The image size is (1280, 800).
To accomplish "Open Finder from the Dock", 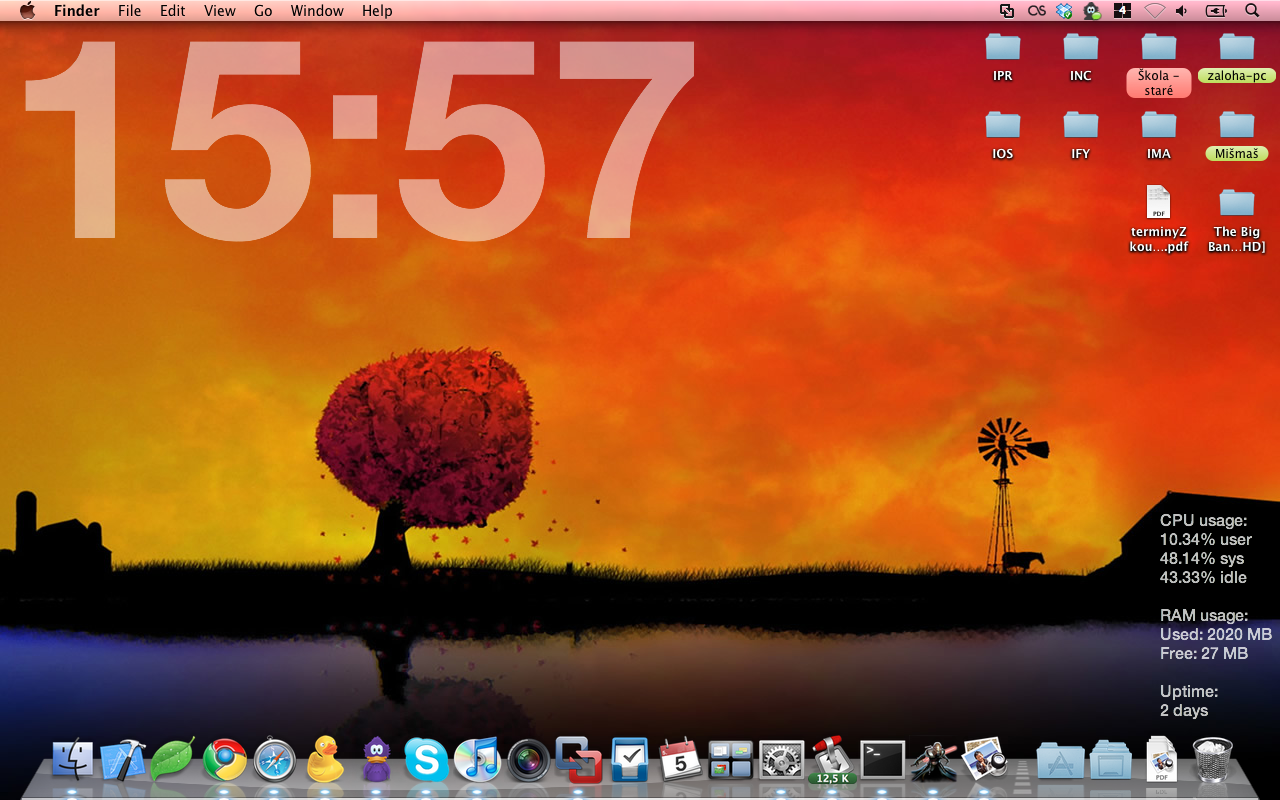I will pyautogui.click(x=73, y=760).
